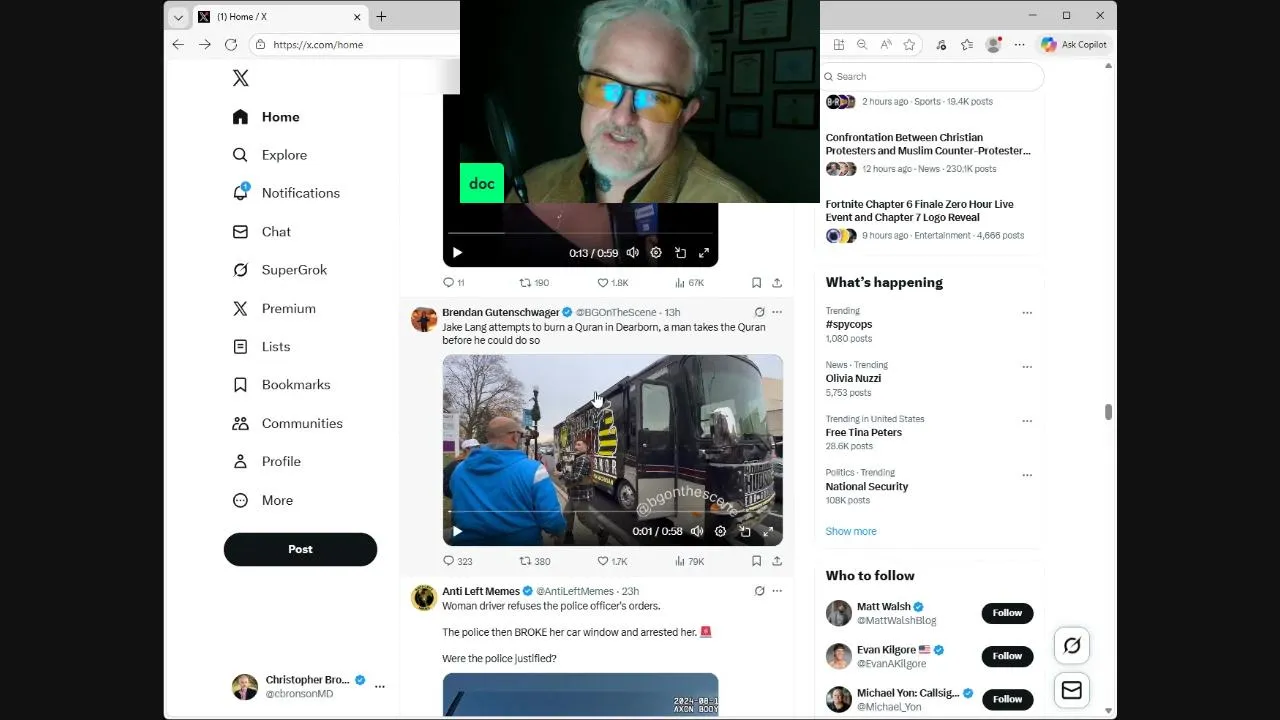The width and height of the screenshot is (1280, 720).
Task: Open floating Grok button
Action: [x=1072, y=646]
